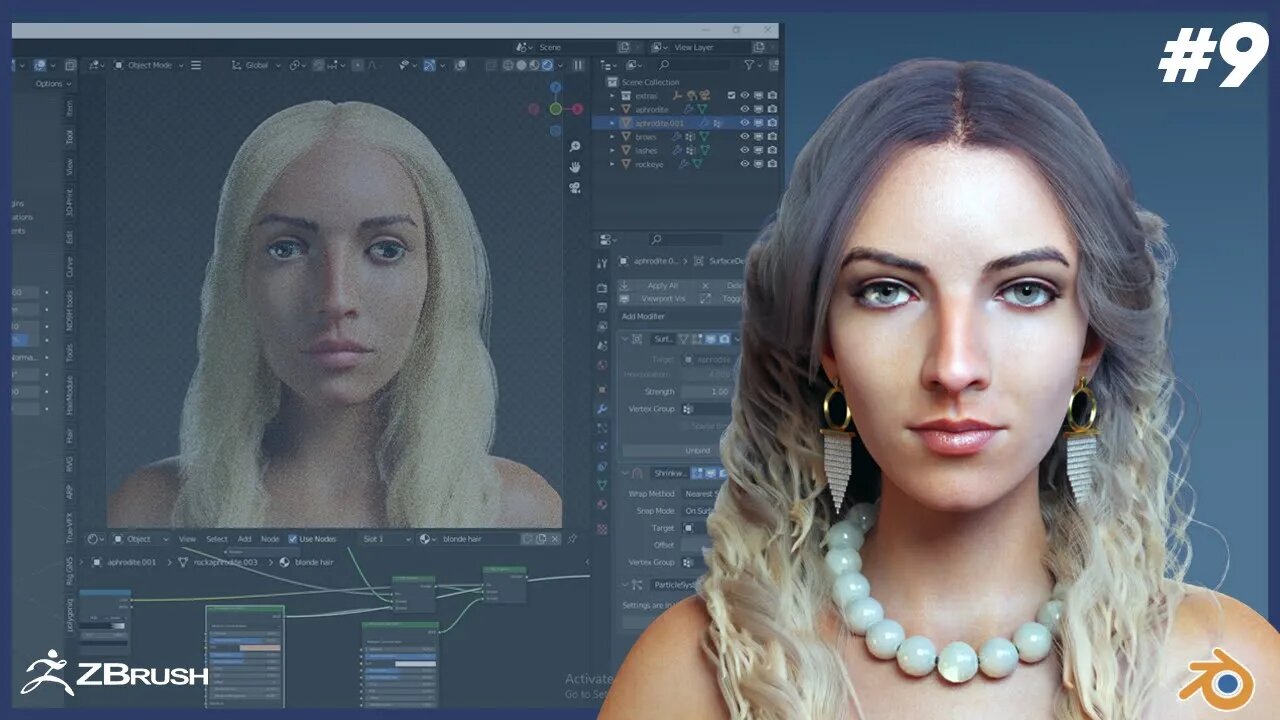Hide brows object with eye icon
1280x720 pixels.
744,136
